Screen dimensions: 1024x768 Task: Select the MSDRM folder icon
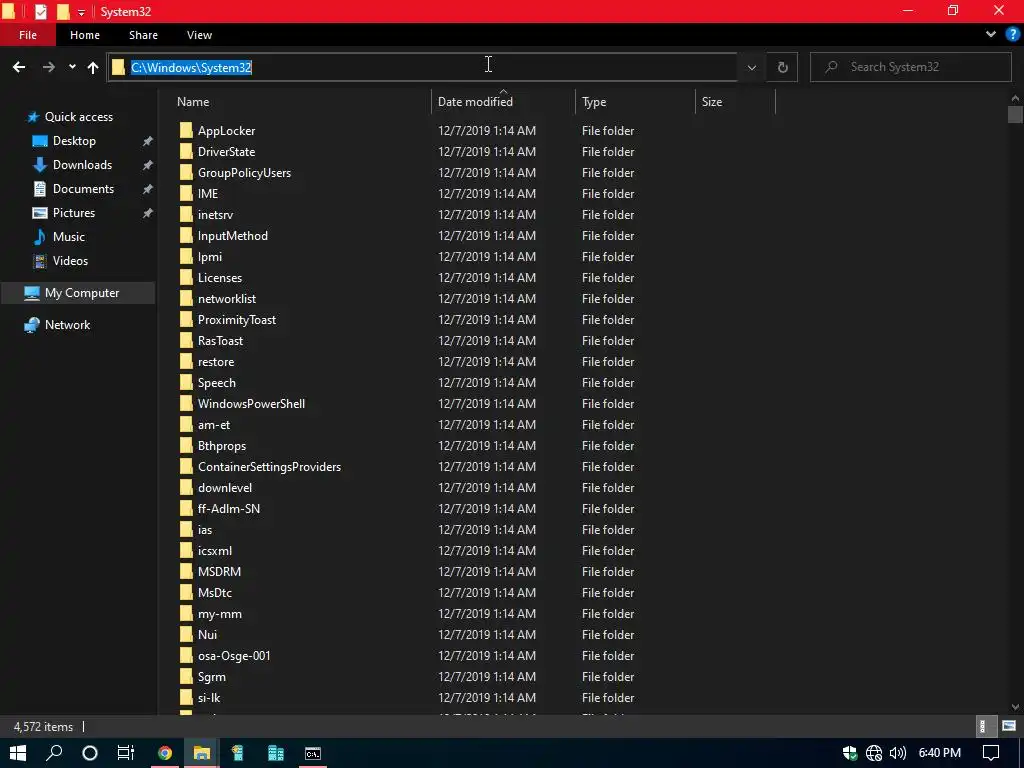pyautogui.click(x=186, y=571)
